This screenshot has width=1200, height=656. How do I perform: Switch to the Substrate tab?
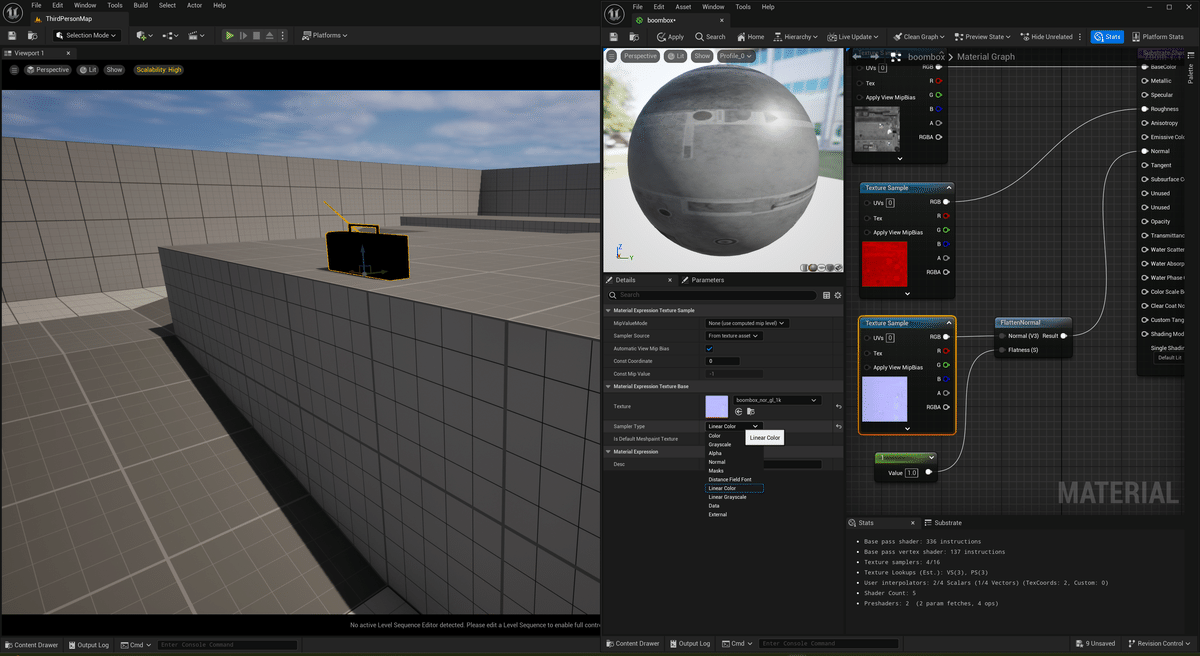[943, 523]
